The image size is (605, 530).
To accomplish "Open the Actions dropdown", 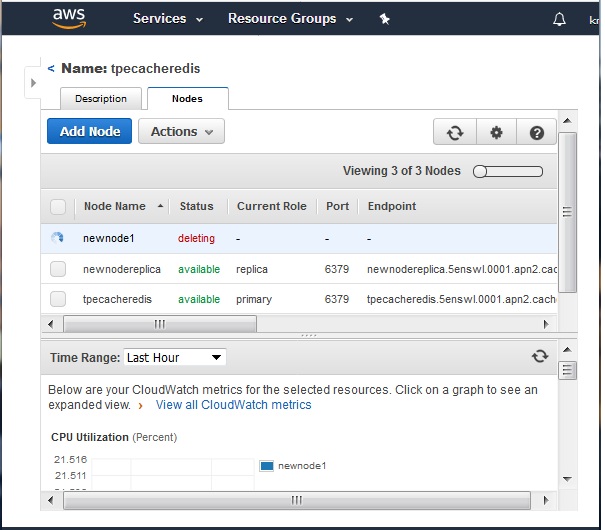I will click(181, 131).
